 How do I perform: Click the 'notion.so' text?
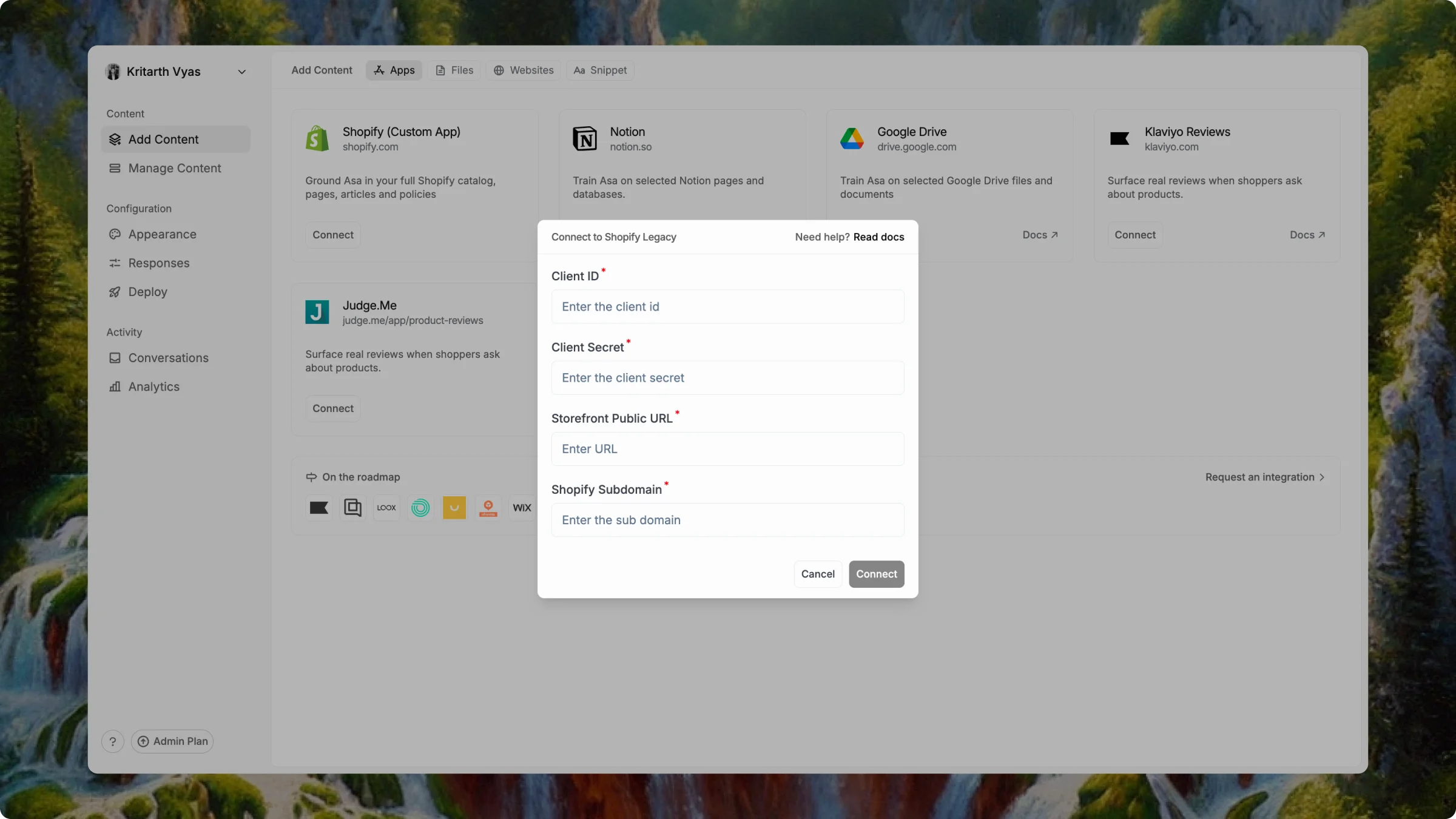click(x=630, y=147)
